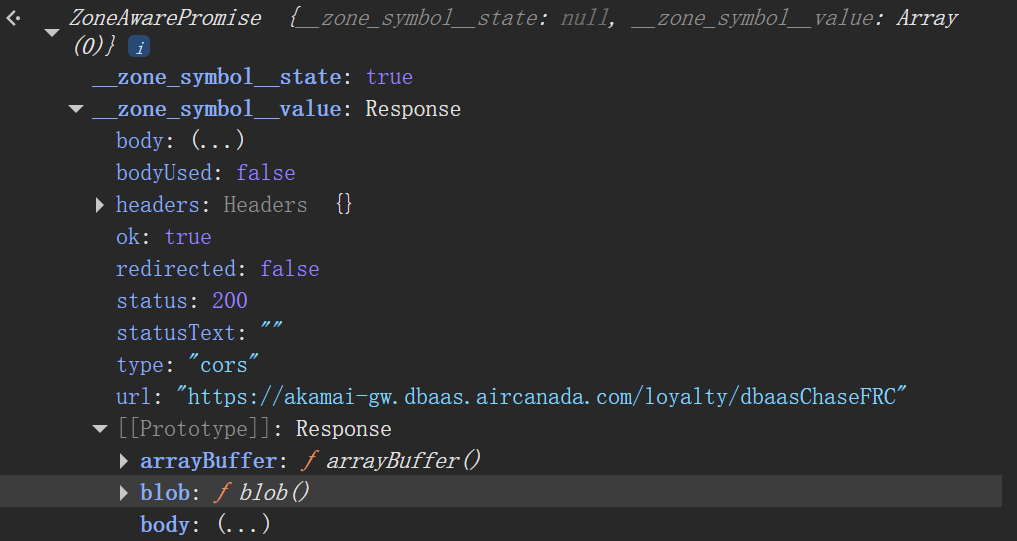
Task: Click the aircanada dbaasChaseFRC URL string
Action: [x=546, y=397]
